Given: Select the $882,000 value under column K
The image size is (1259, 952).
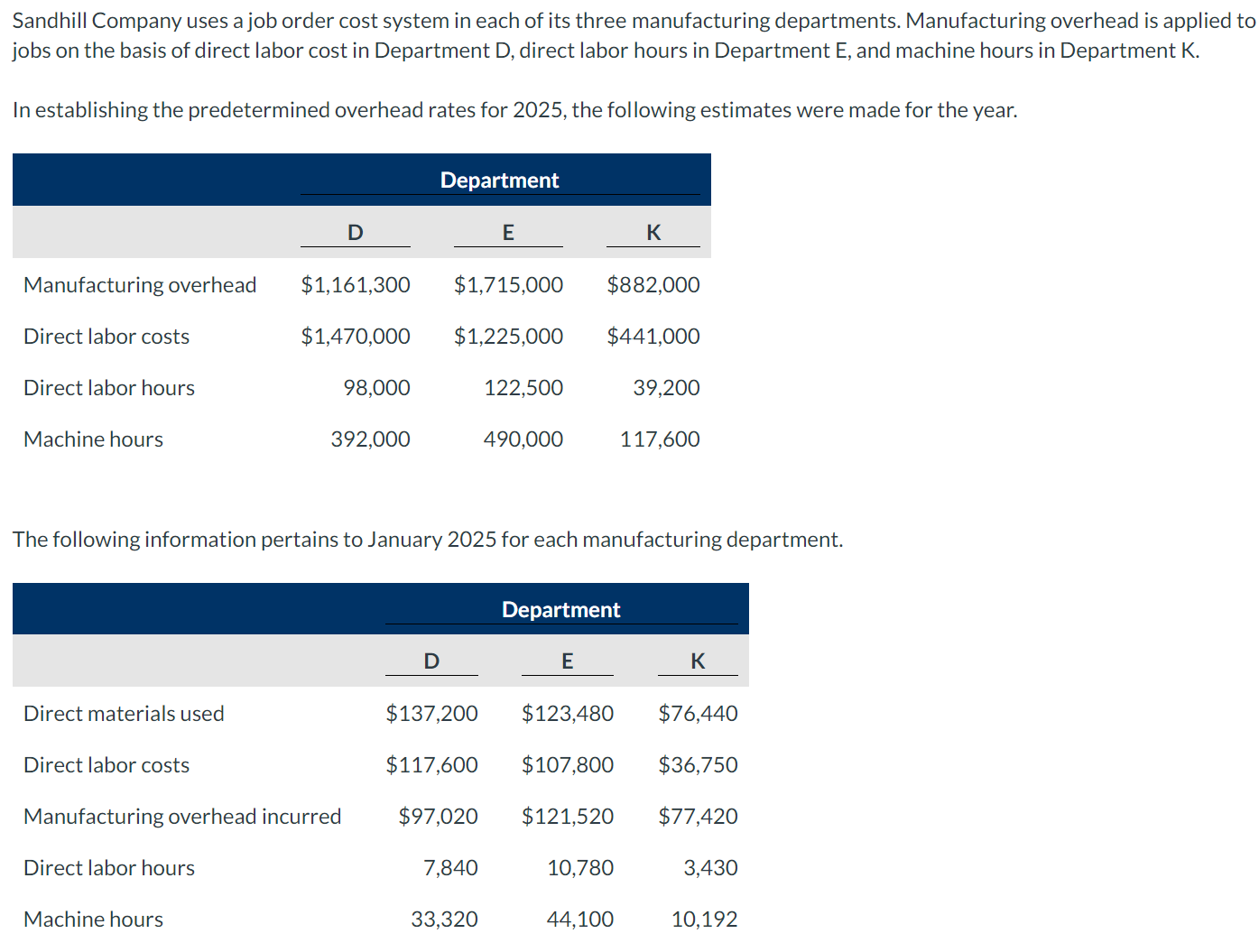Looking at the screenshot, I should click(653, 284).
